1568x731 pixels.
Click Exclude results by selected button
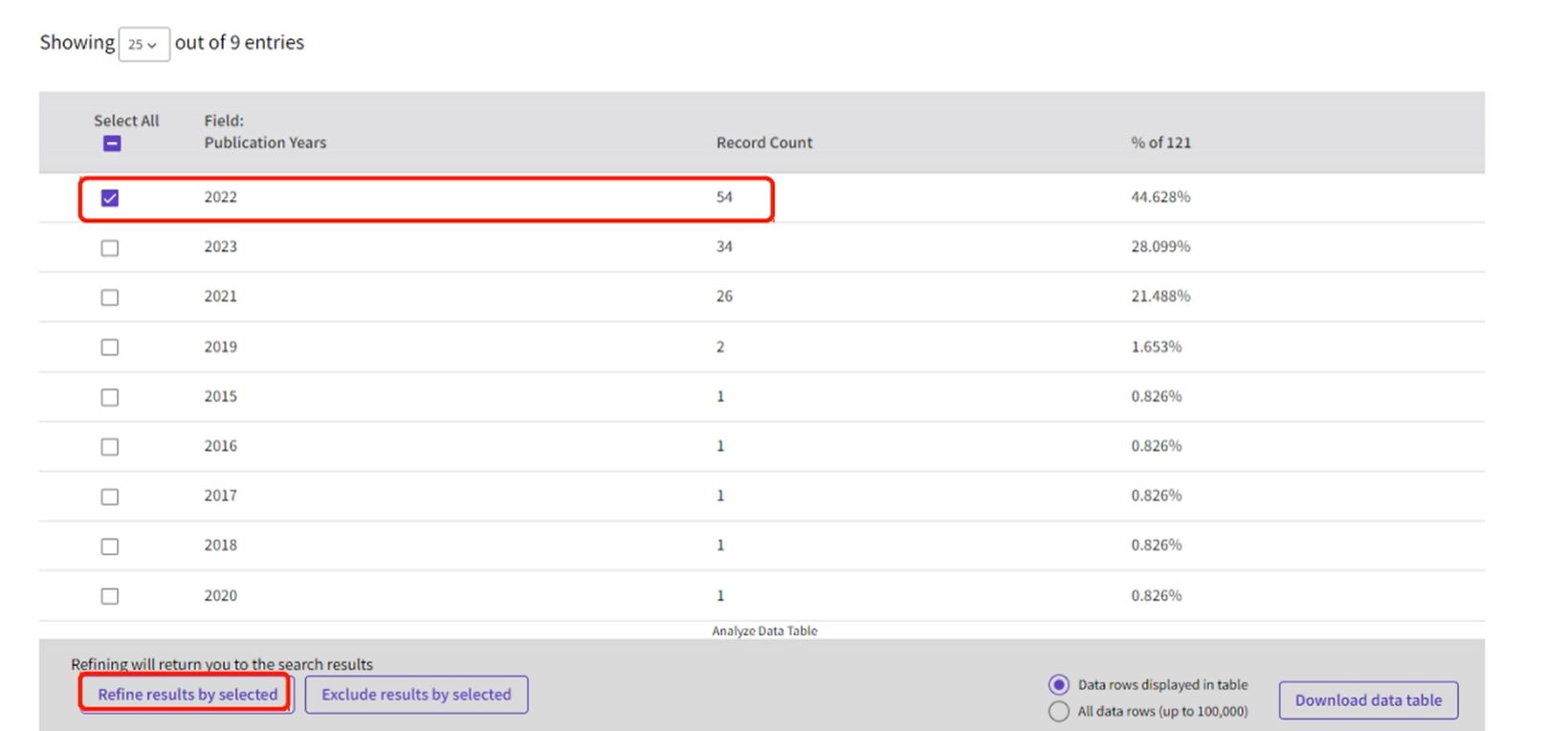pos(416,695)
